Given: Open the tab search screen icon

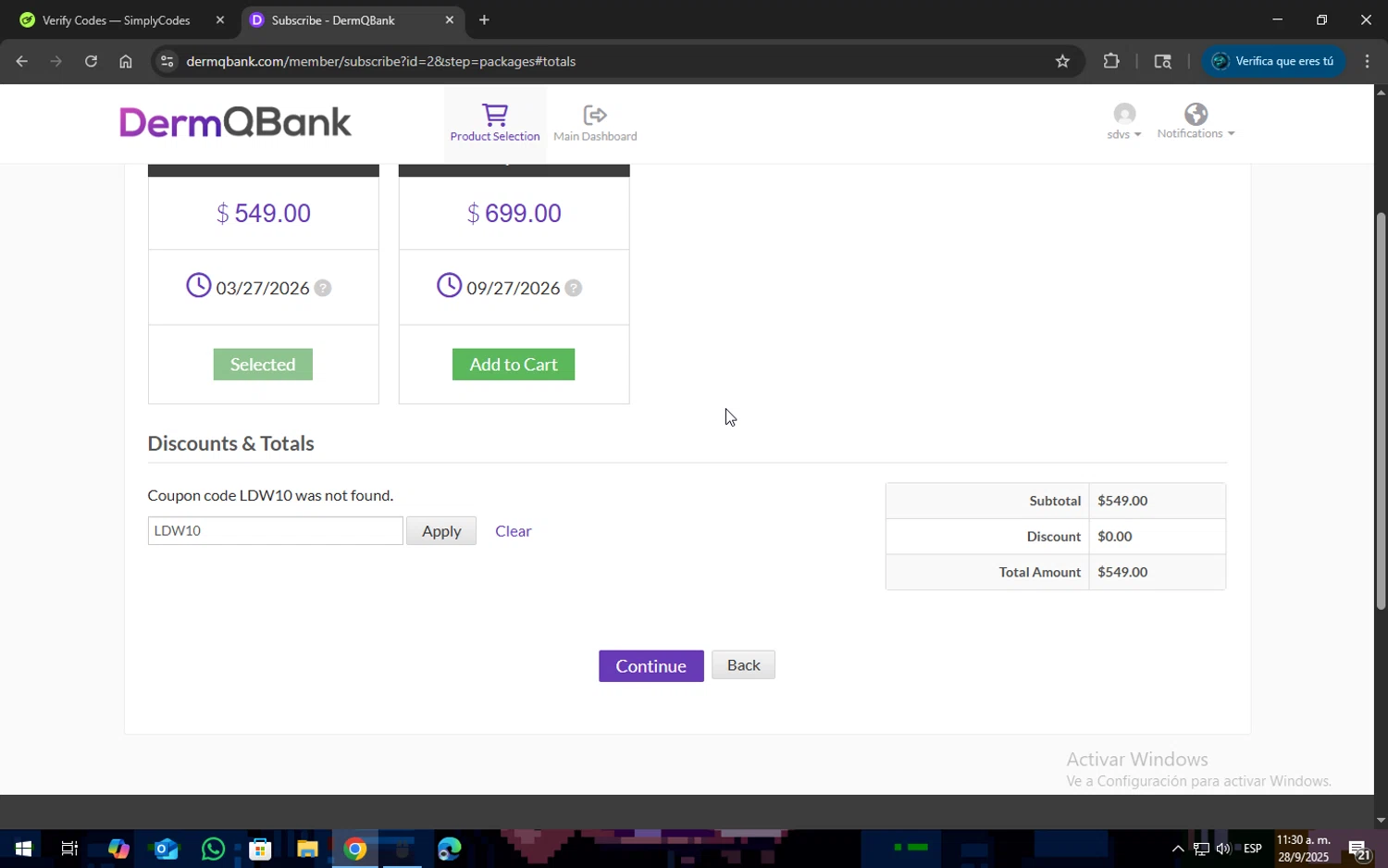Looking at the screenshot, I should click(1163, 61).
